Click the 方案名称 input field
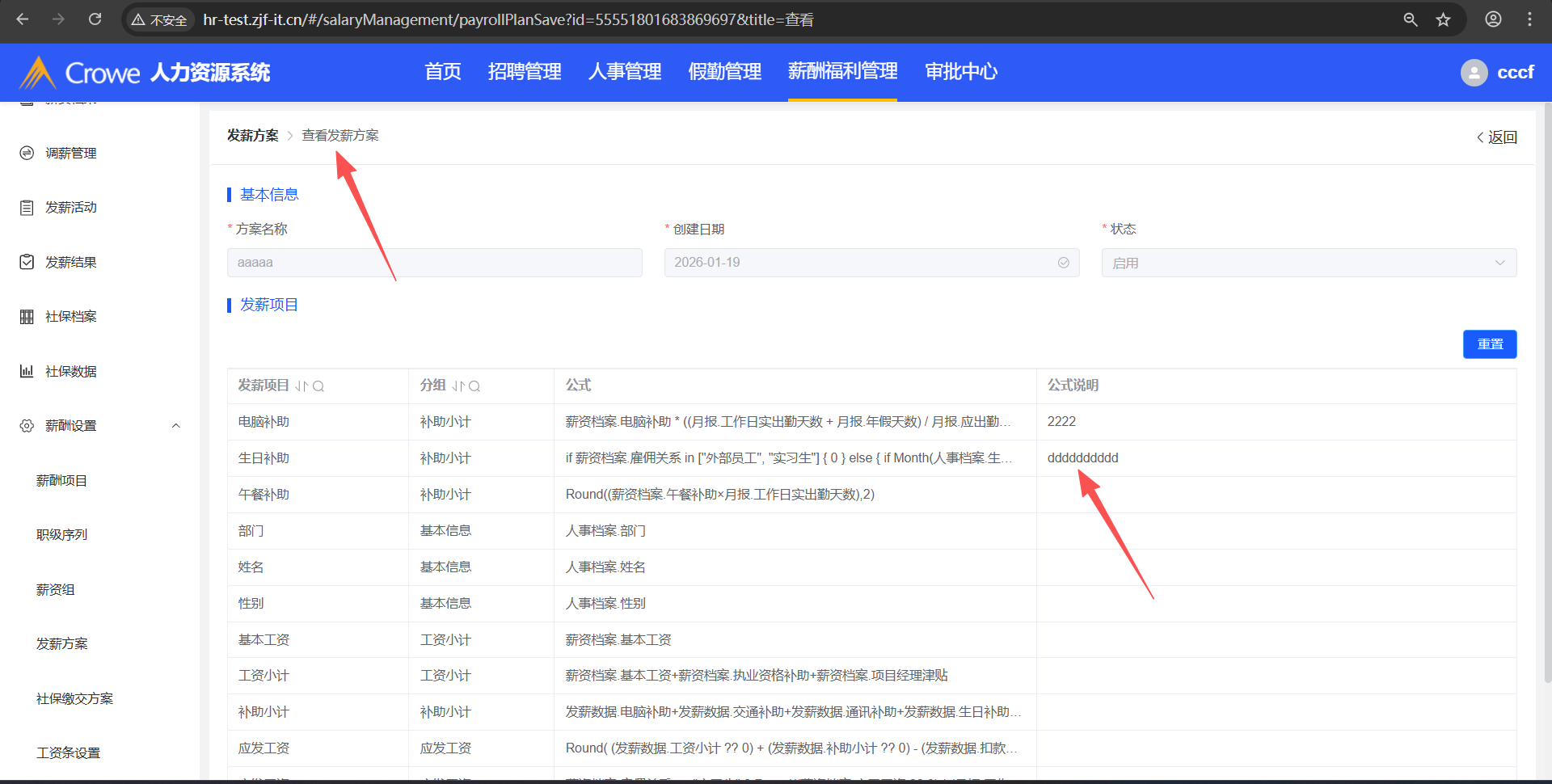This screenshot has width=1552, height=784. [x=434, y=263]
